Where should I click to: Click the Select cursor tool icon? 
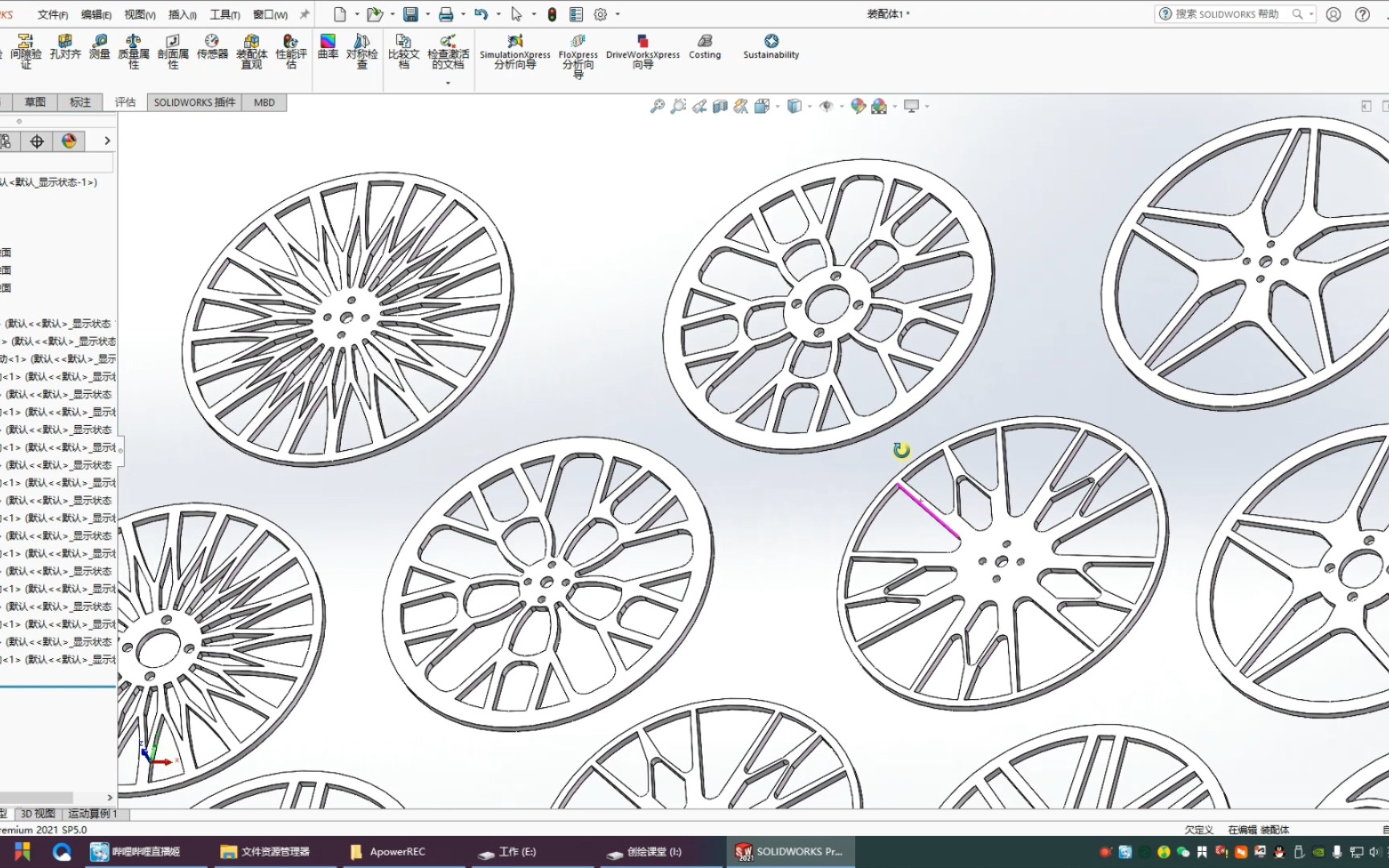[x=517, y=14]
